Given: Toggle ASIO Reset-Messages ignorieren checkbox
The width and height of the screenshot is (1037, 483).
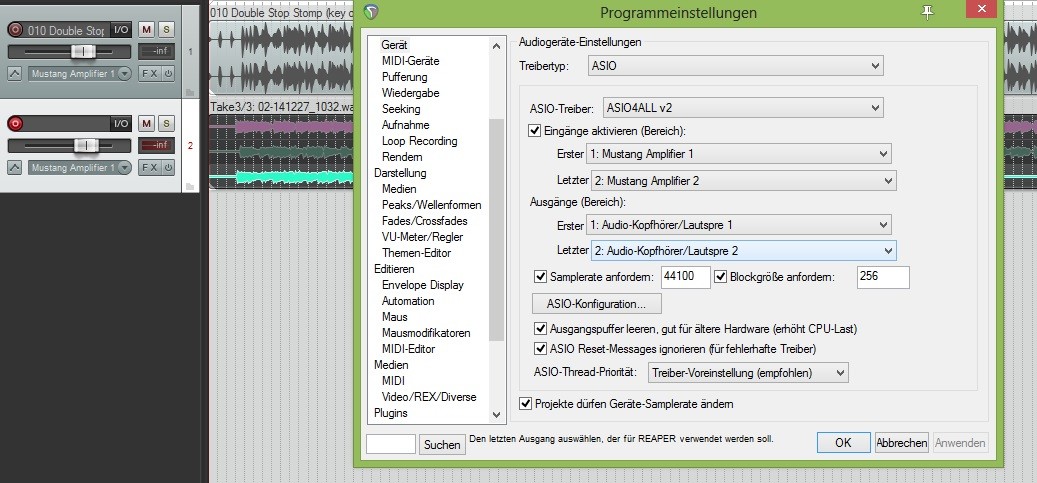Looking at the screenshot, I should coord(540,348).
